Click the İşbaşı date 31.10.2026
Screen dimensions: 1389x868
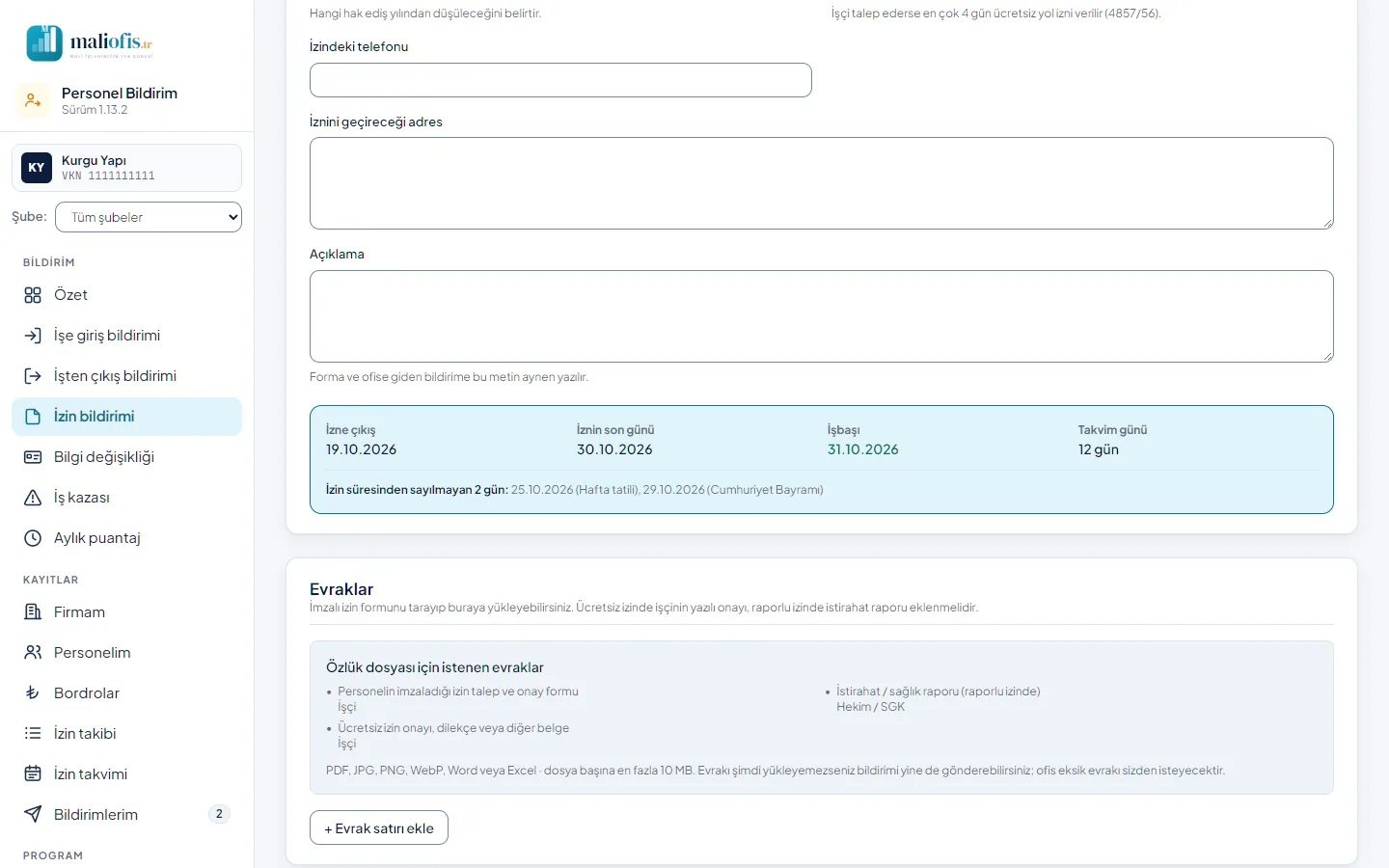863,449
